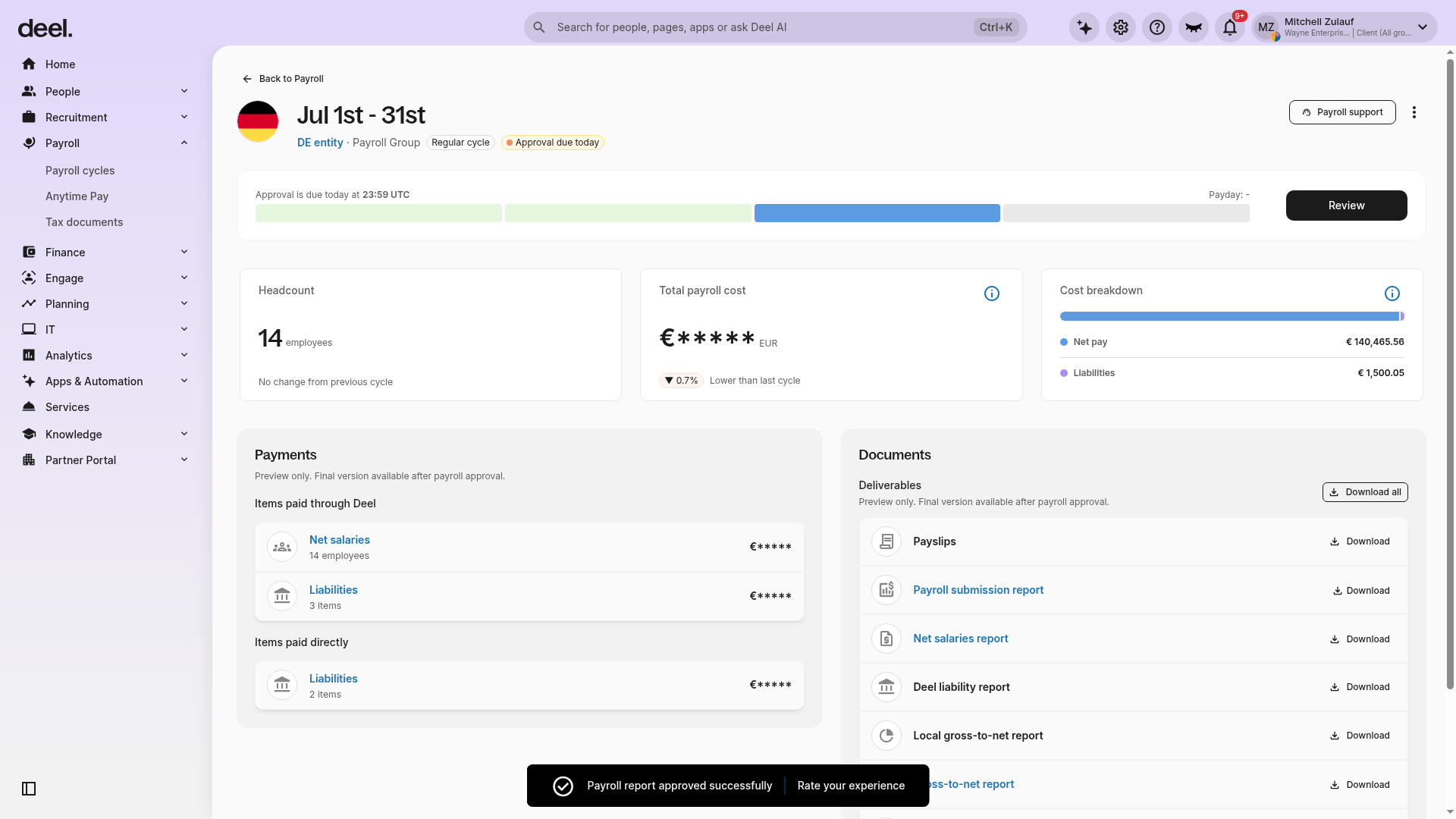Expand the Engage menu chevron
Screen dimensions: 1456x819
click(x=184, y=278)
